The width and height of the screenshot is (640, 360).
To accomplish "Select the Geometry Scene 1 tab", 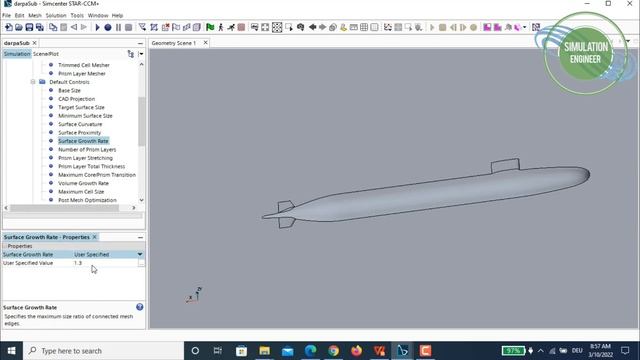I will click(174, 43).
